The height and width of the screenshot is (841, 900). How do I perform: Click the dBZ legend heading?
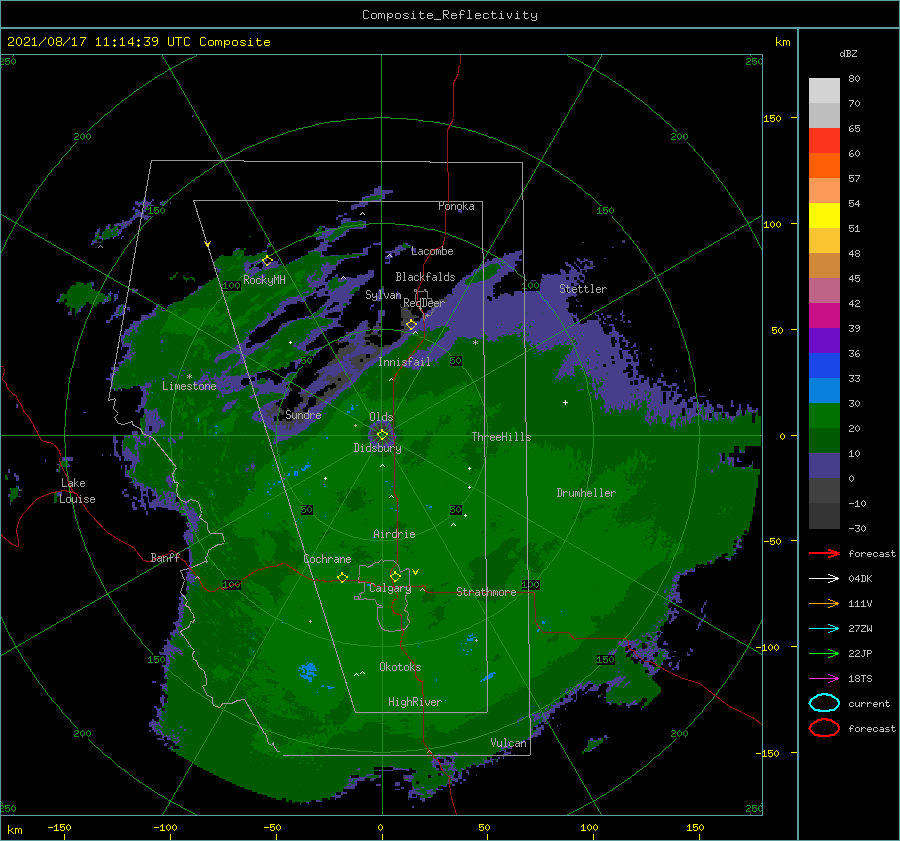[x=848, y=53]
